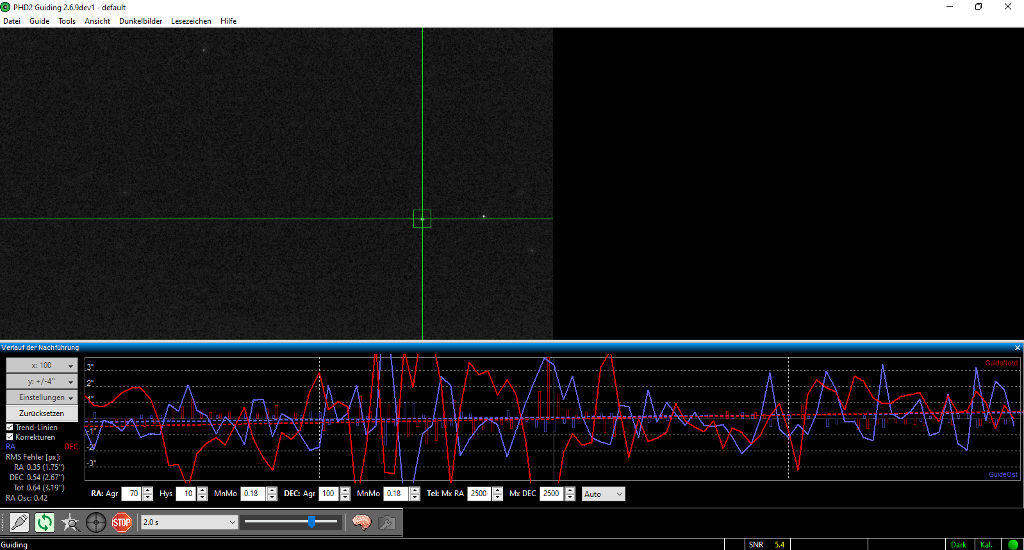1024x550 pixels.
Task: Click the camera settings icon
Action: 387,522
